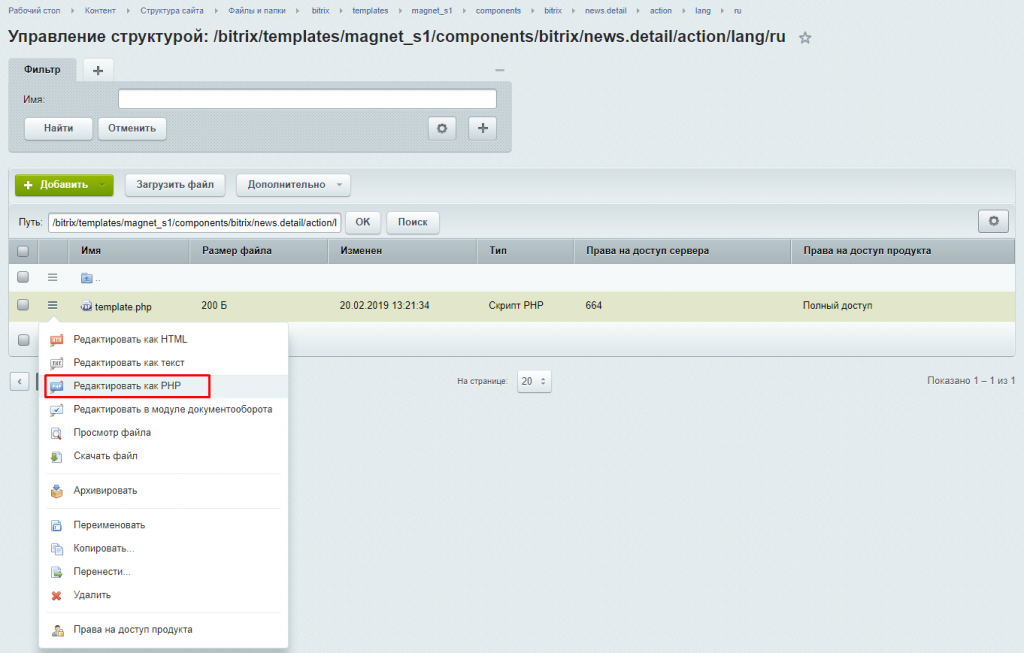1024x653 pixels.
Task: Open actions menu for template.php row
Action: pos(53,305)
